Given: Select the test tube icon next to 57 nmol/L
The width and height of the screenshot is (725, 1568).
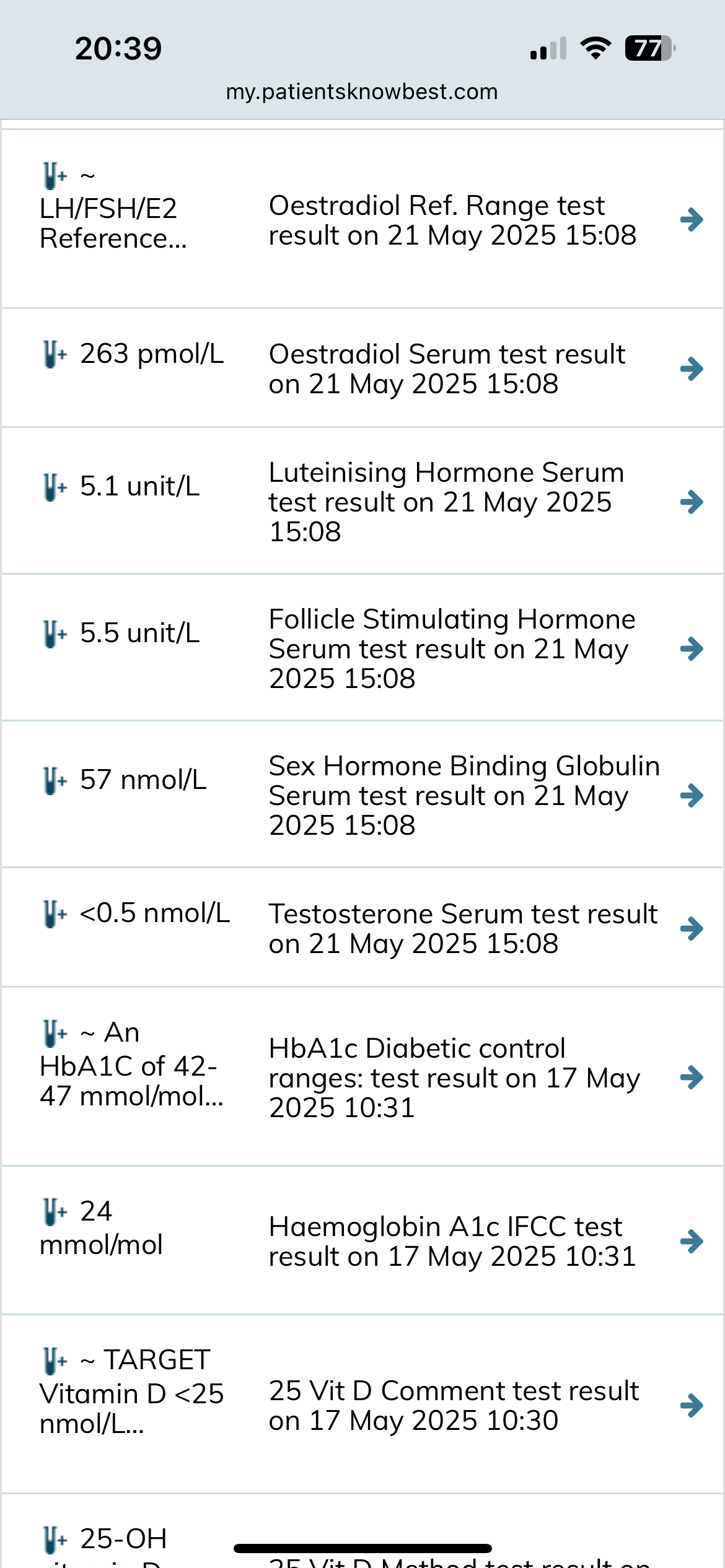Looking at the screenshot, I should (54, 780).
